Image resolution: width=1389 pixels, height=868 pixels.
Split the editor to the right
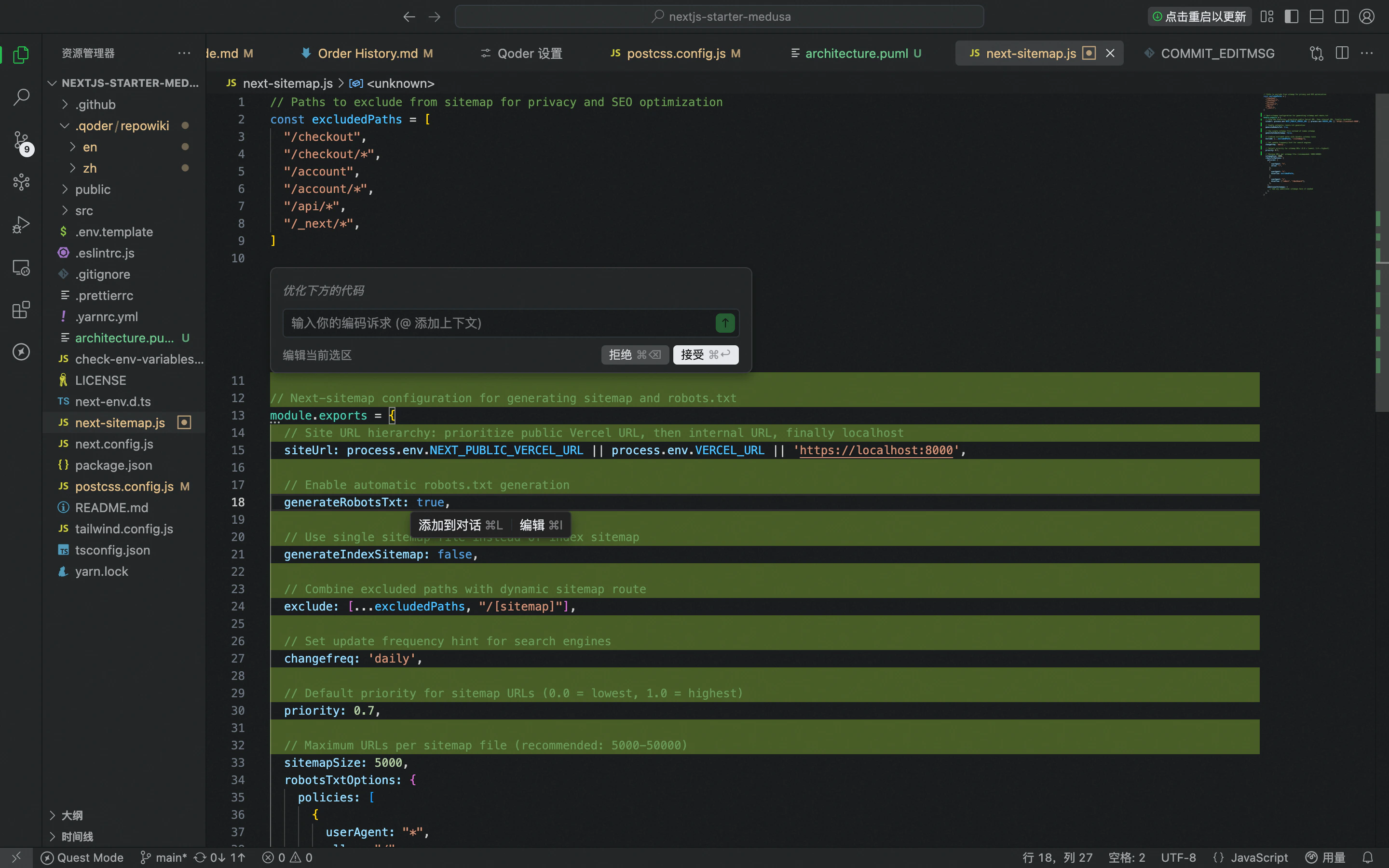[1342, 54]
